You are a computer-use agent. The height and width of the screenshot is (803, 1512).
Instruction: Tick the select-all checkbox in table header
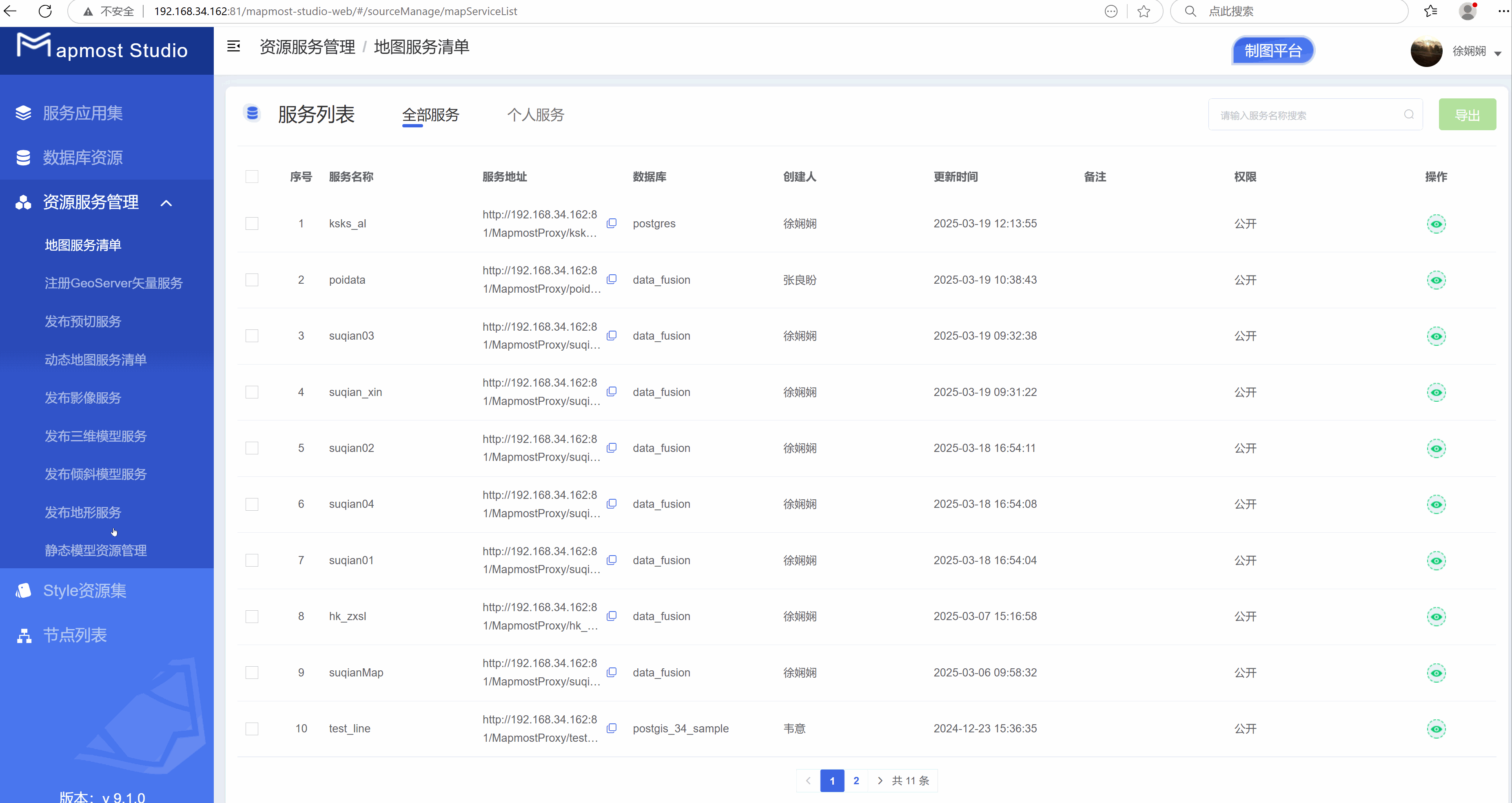point(252,177)
